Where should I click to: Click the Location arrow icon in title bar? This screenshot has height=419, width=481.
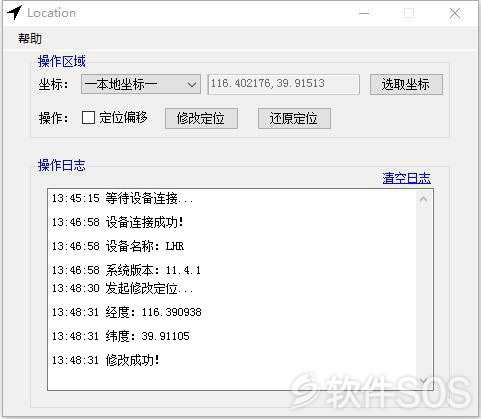tap(15, 13)
